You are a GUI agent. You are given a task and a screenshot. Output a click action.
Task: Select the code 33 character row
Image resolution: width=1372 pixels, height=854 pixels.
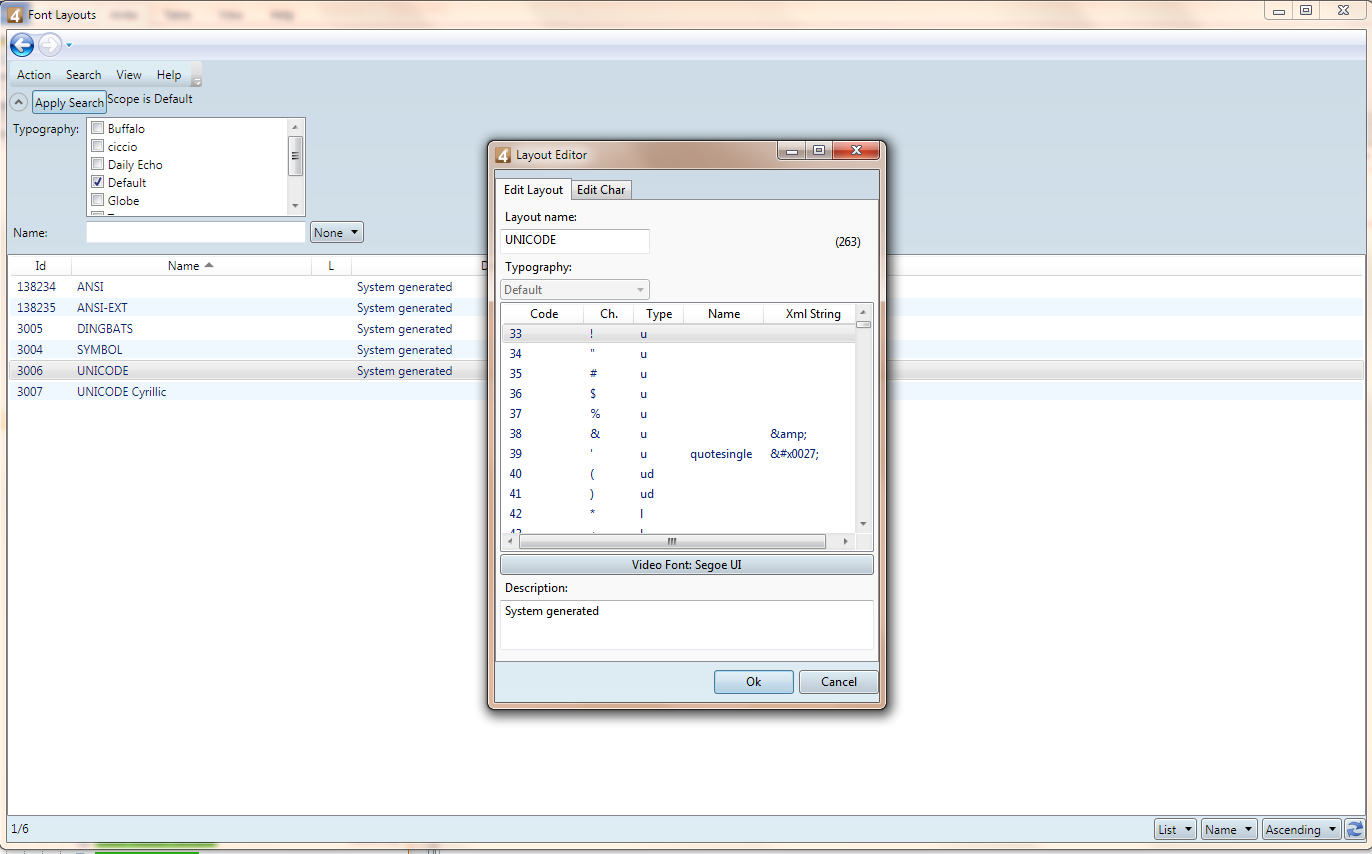click(679, 334)
